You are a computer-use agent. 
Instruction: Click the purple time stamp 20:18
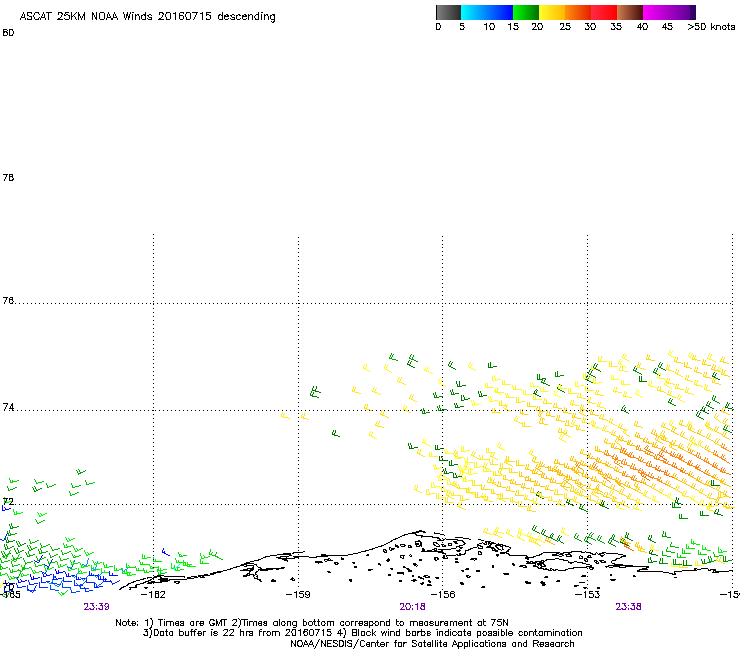coord(412,607)
